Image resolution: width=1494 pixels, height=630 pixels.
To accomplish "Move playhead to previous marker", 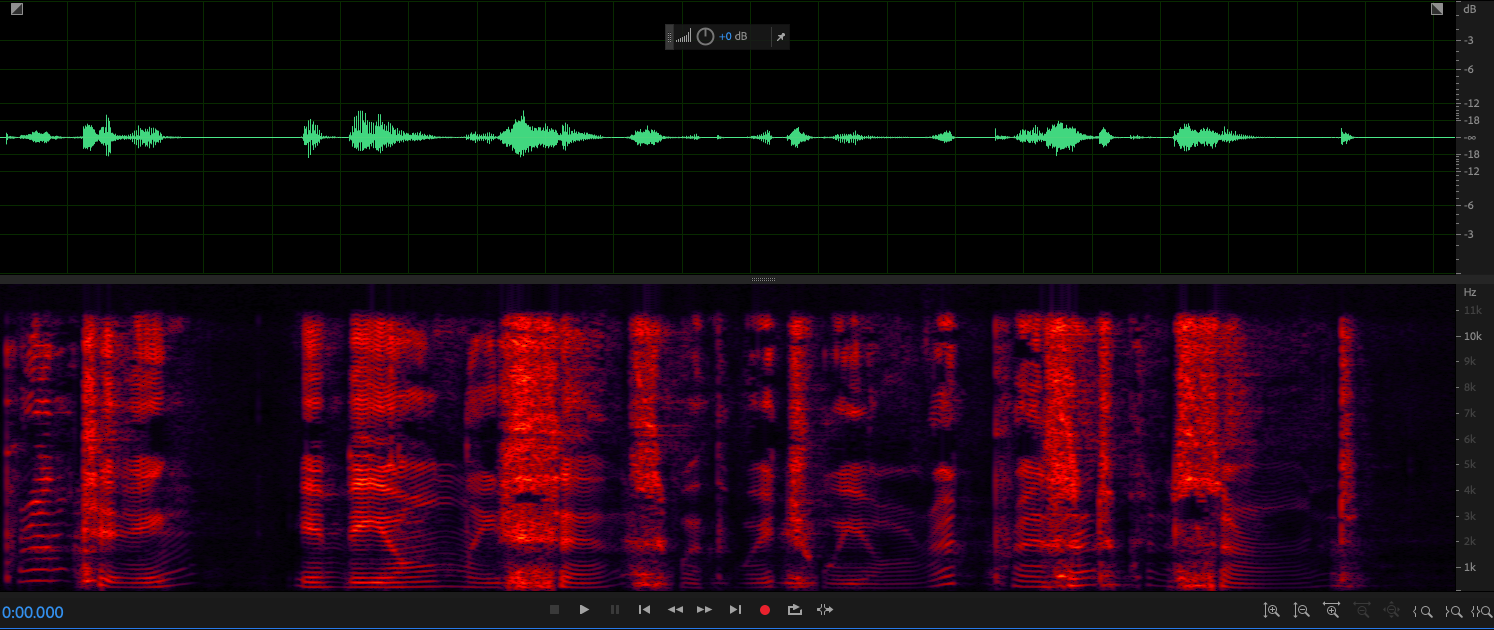I will [645, 610].
